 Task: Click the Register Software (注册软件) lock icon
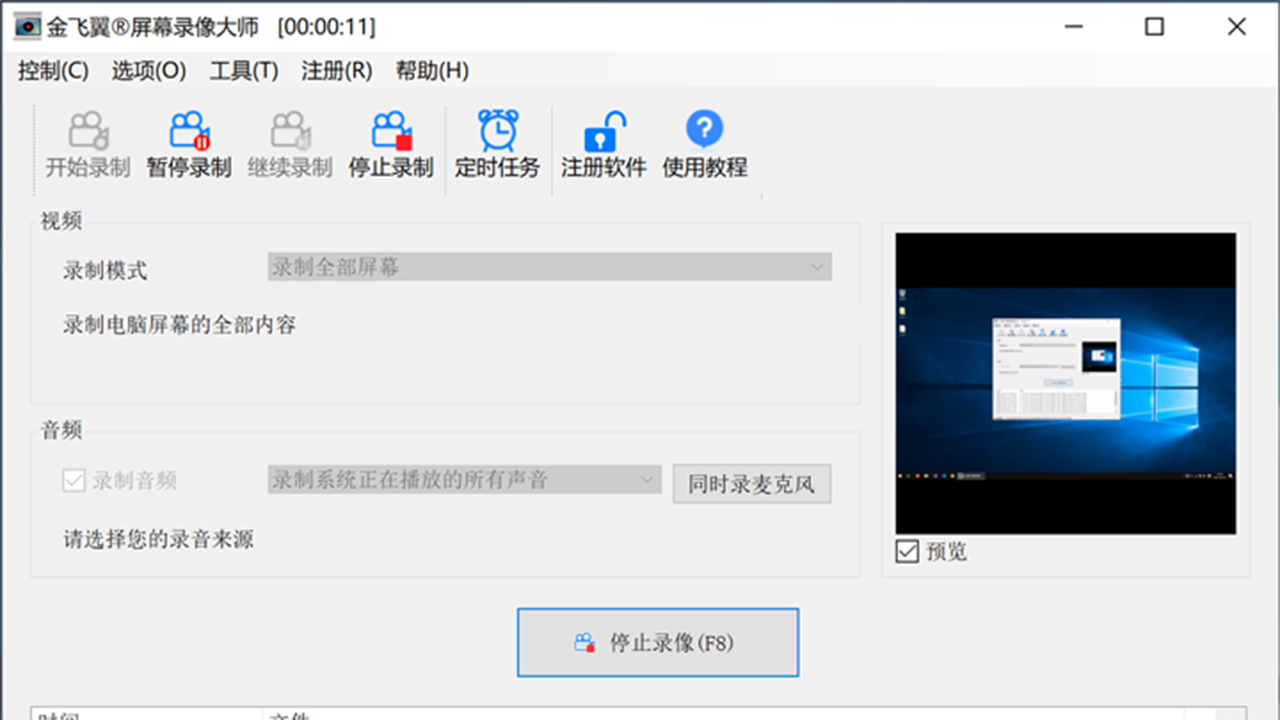click(604, 131)
